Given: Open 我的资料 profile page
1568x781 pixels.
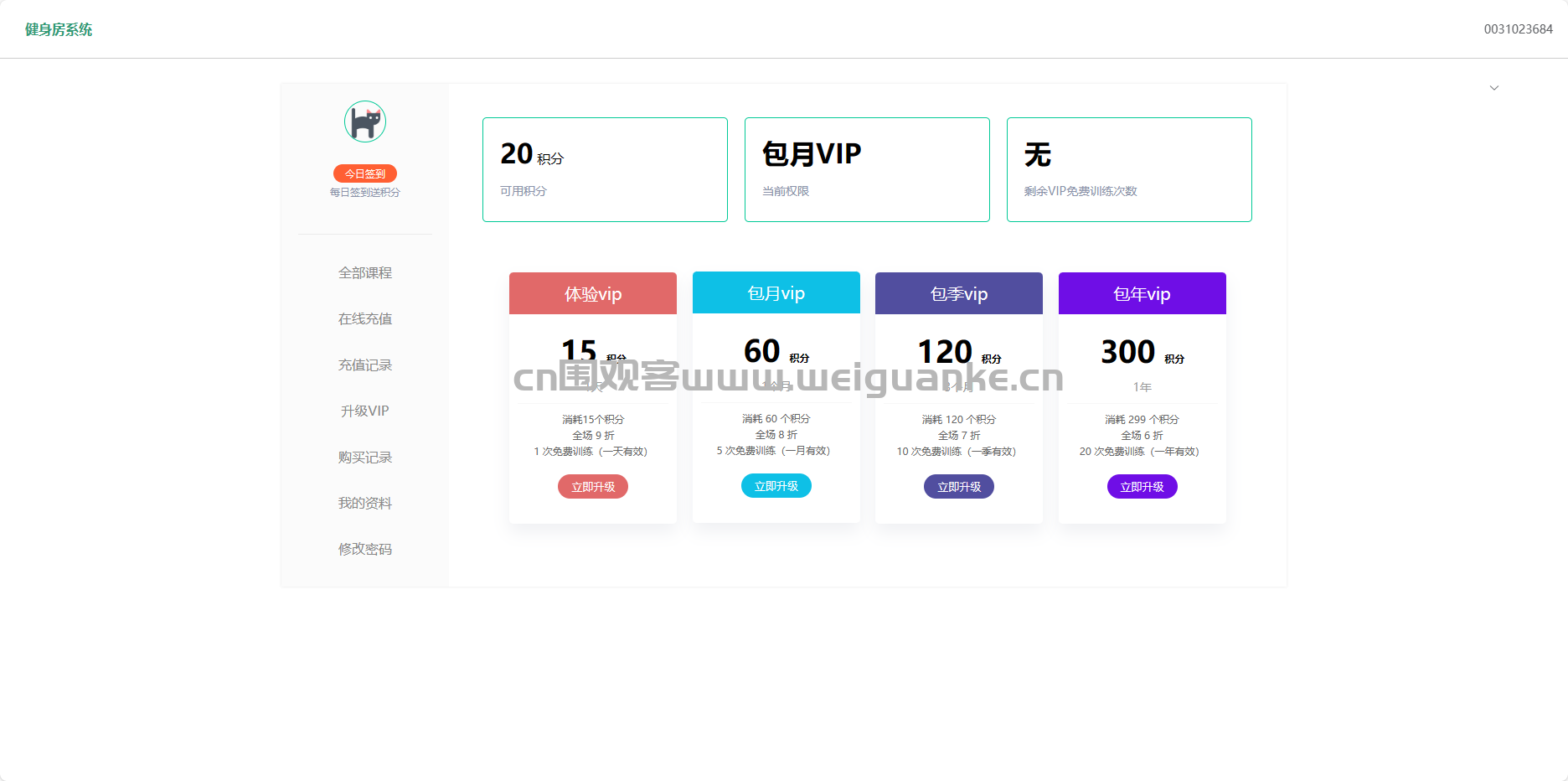Looking at the screenshot, I should pyautogui.click(x=365, y=503).
